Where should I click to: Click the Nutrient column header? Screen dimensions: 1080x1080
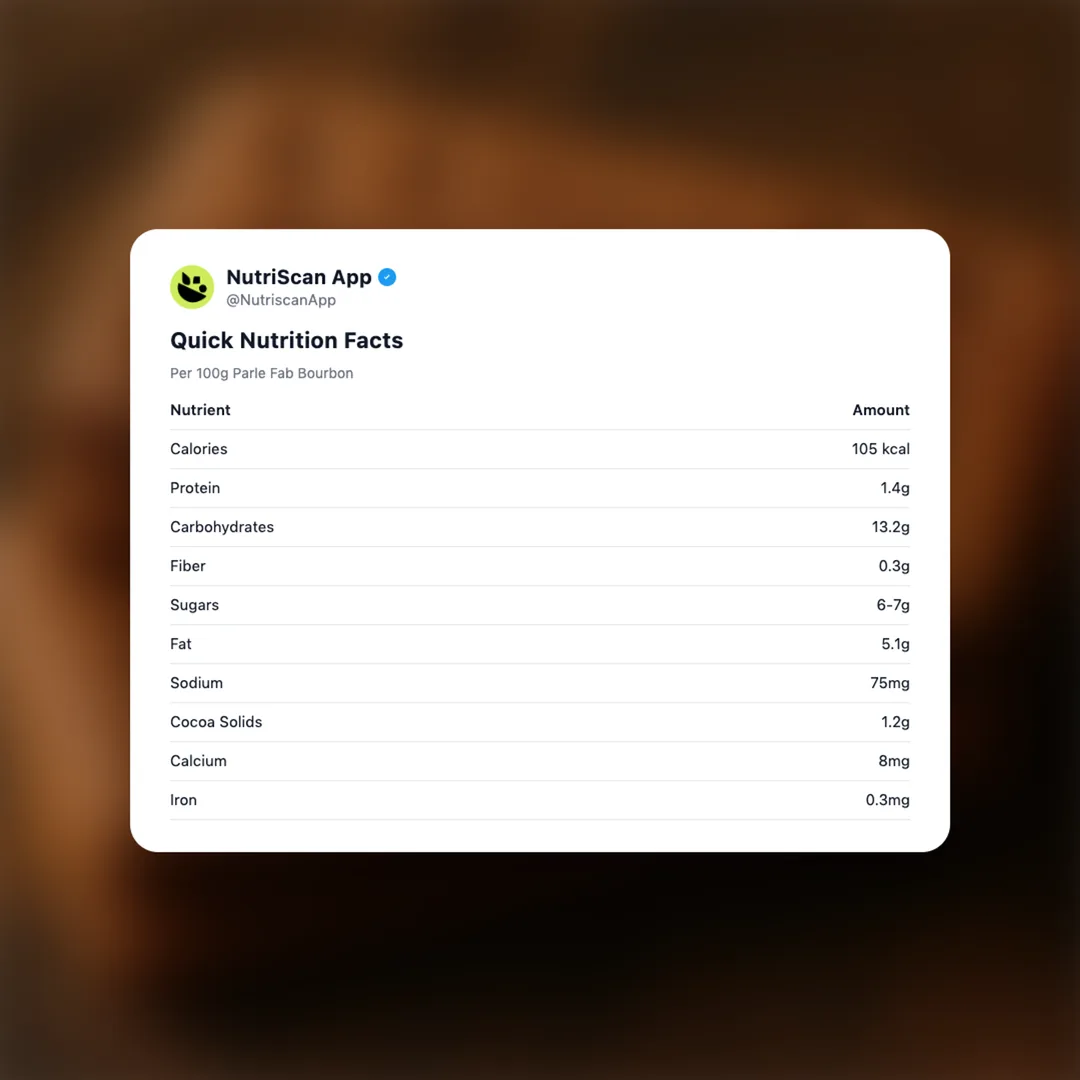coord(200,410)
